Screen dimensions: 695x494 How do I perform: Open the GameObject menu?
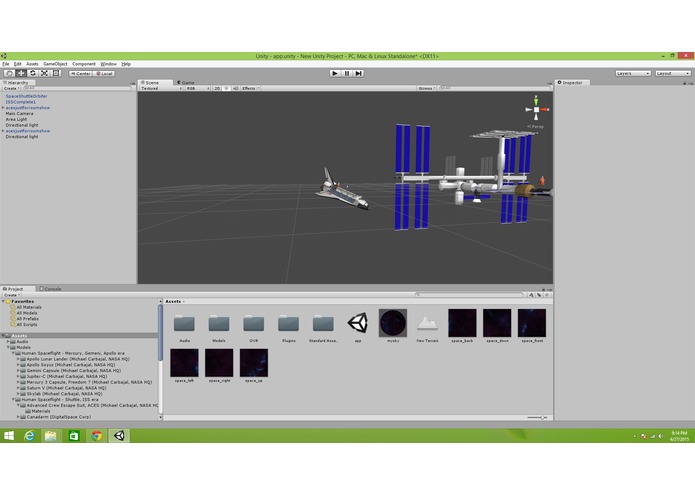(x=55, y=64)
